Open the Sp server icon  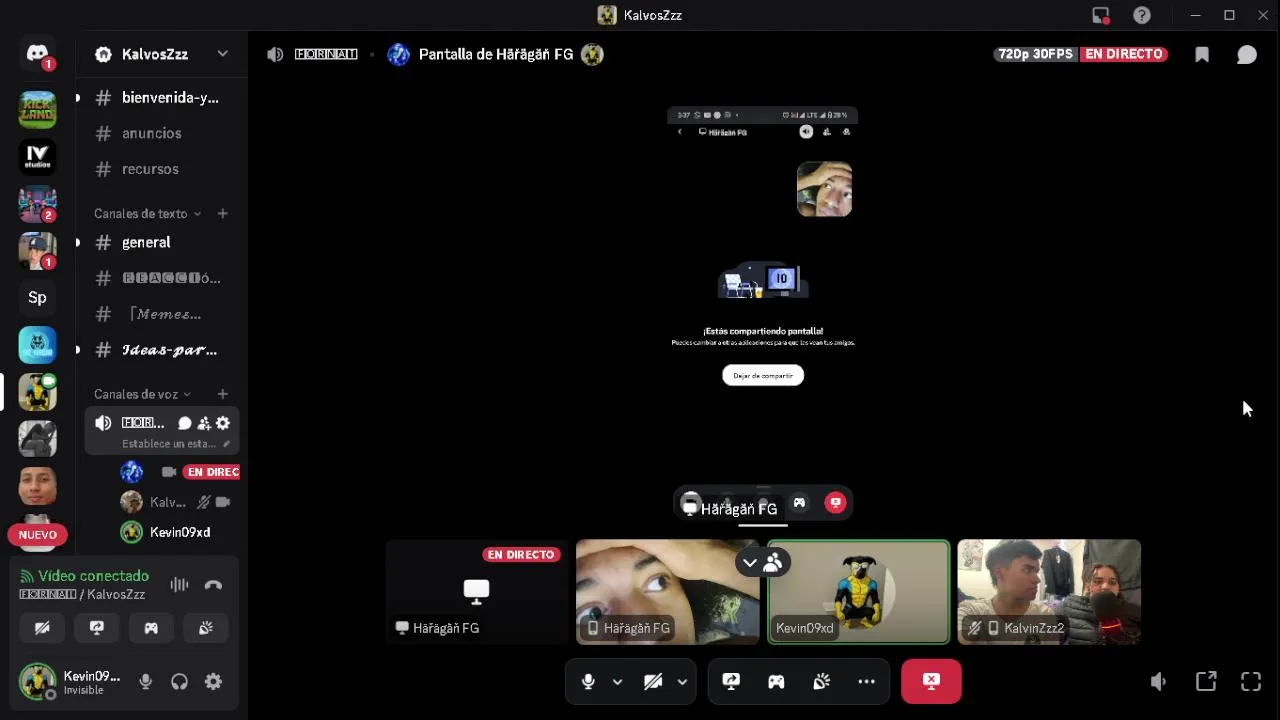click(x=37, y=297)
